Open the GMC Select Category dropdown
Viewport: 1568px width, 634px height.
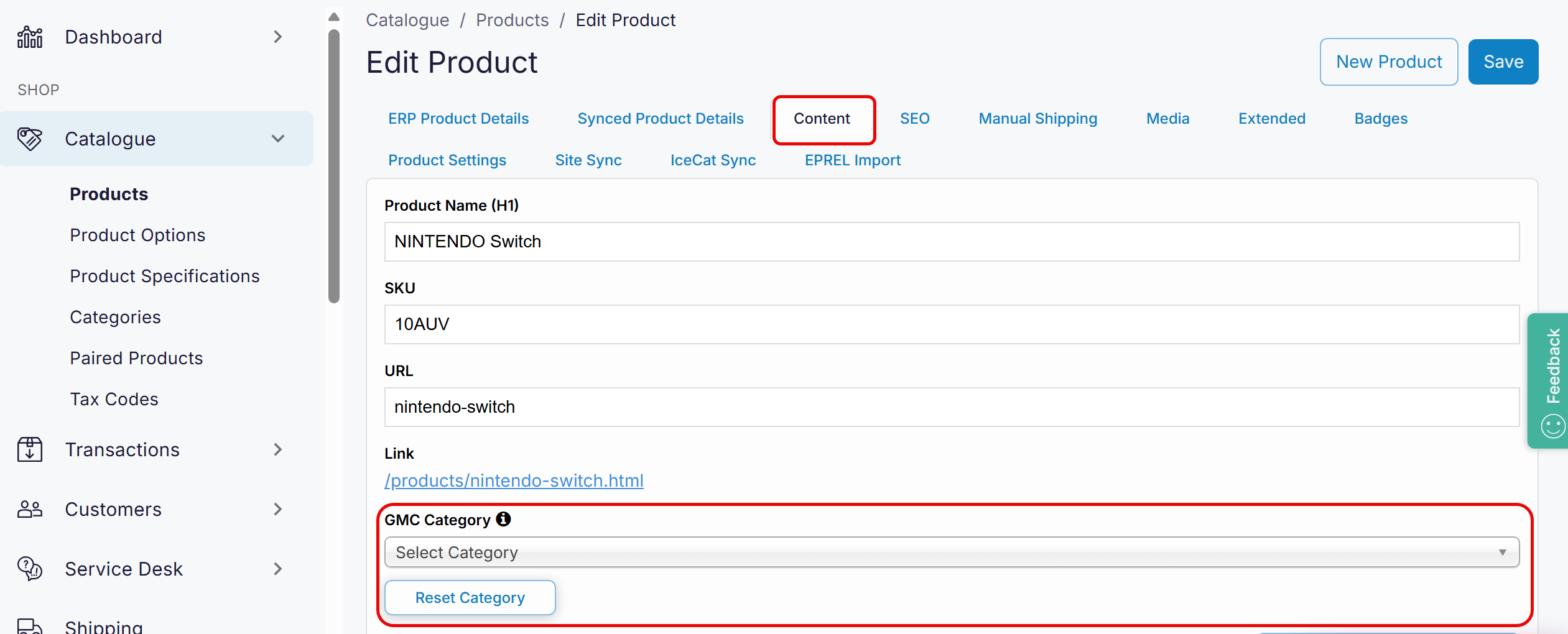[x=951, y=552]
